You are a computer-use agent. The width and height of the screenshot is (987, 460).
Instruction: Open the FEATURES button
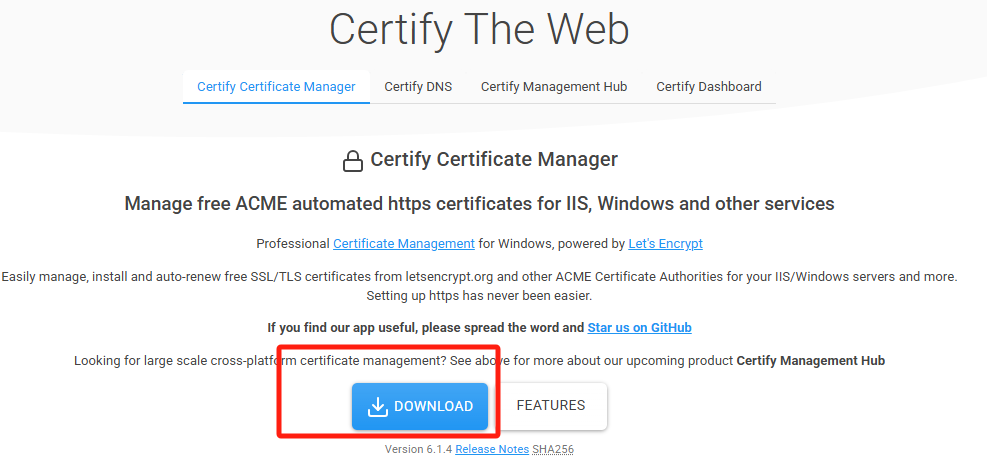pyautogui.click(x=550, y=406)
